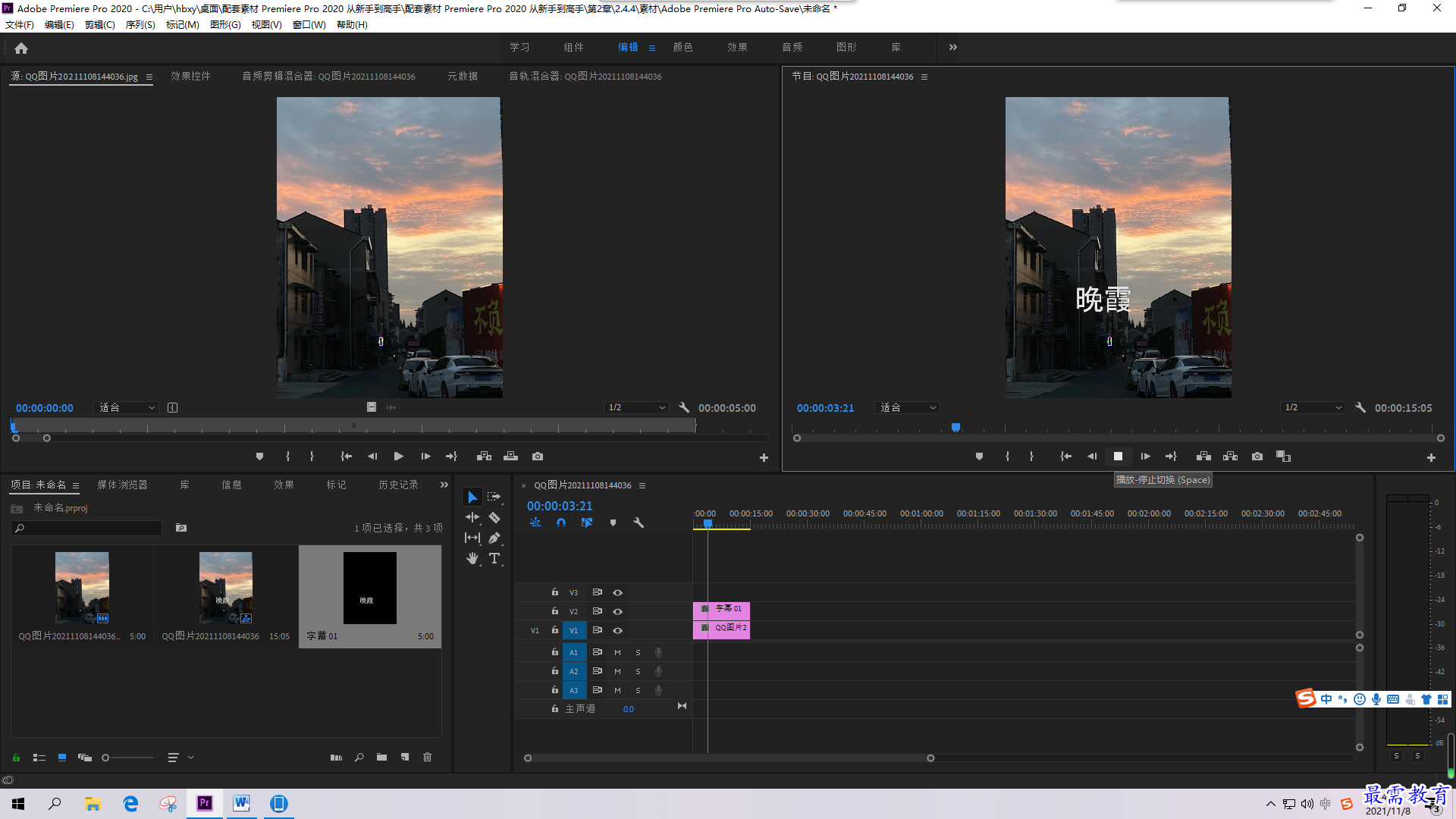
Task: Delete selected item with trash icon
Action: point(427,758)
